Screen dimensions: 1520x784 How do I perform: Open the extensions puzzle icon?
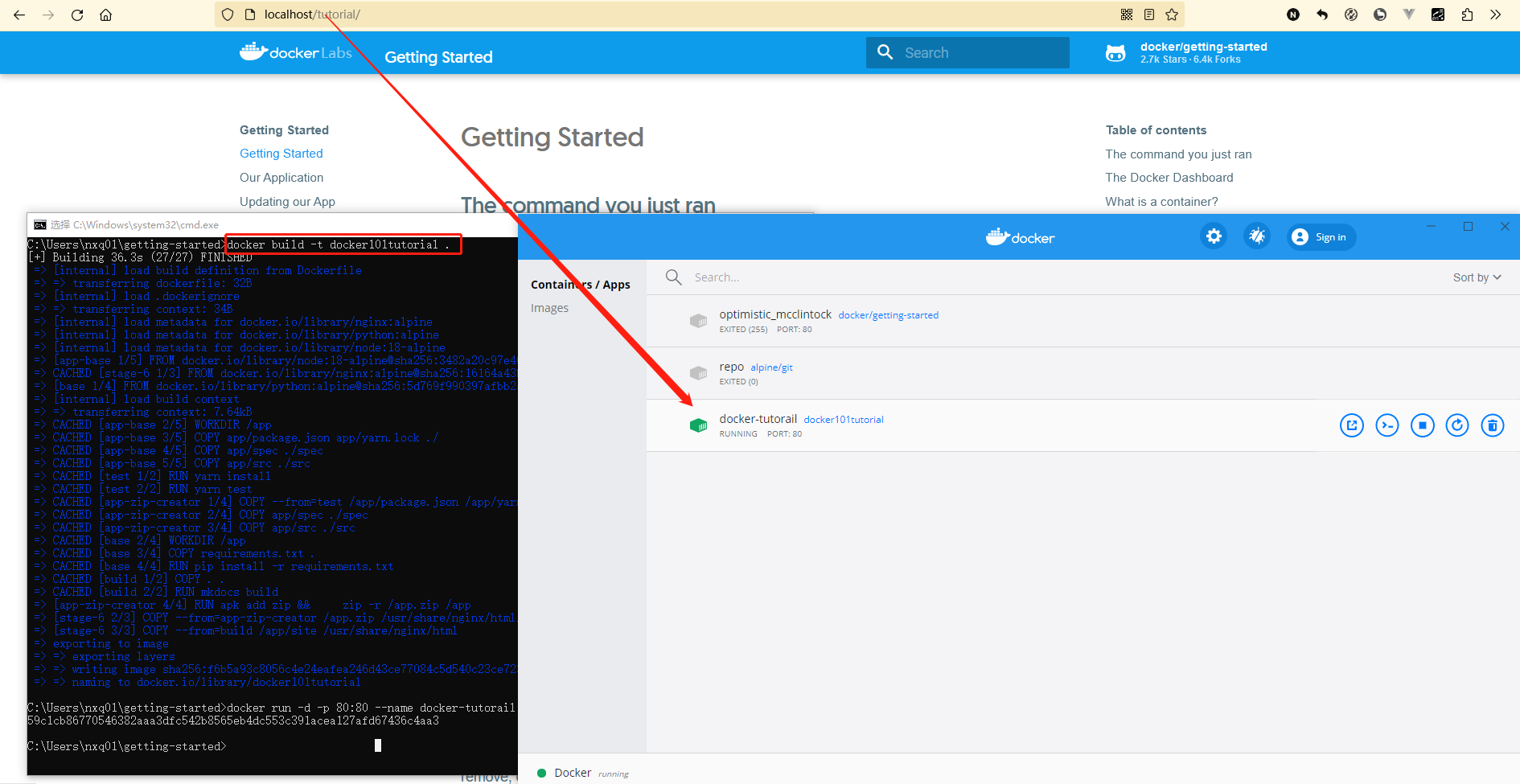(x=1467, y=14)
